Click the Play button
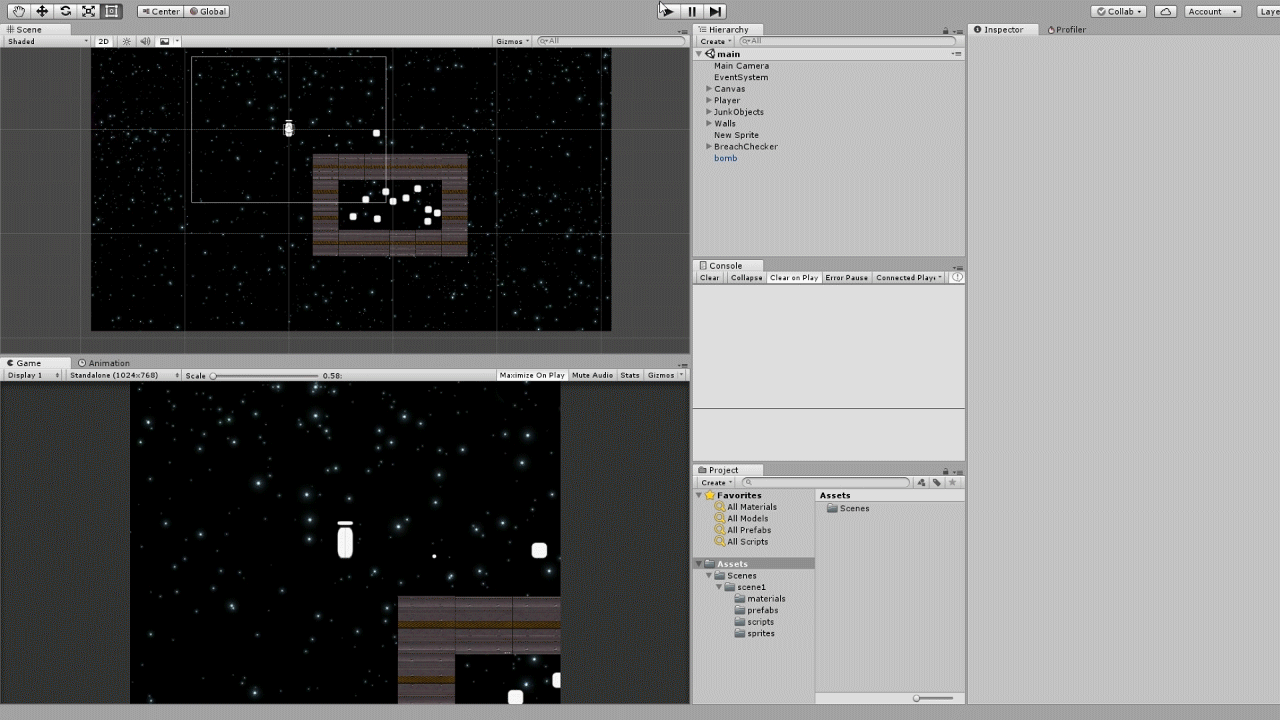Image resolution: width=1280 pixels, height=720 pixels. pyautogui.click(x=668, y=11)
